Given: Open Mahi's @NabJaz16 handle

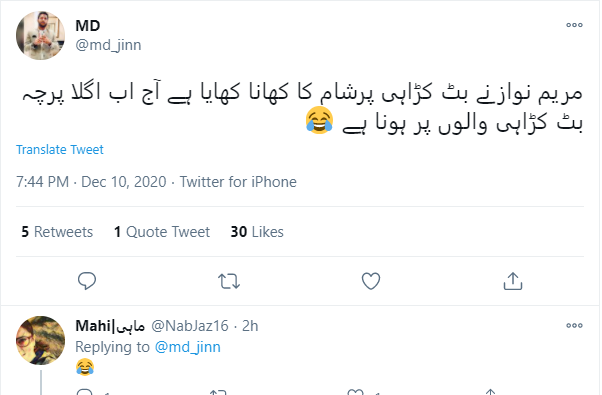Looking at the screenshot, I should [x=190, y=326].
